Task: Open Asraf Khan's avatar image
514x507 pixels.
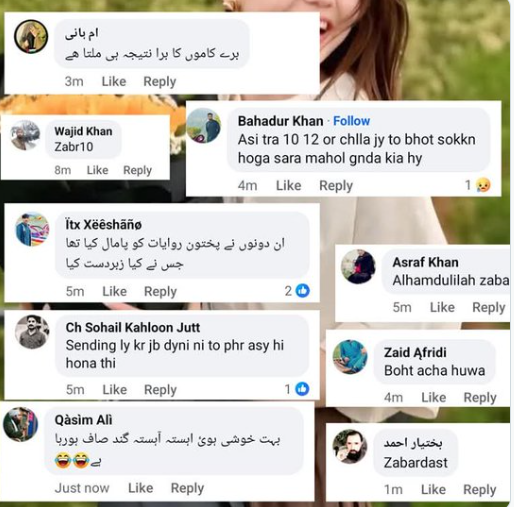Action: (x=358, y=266)
